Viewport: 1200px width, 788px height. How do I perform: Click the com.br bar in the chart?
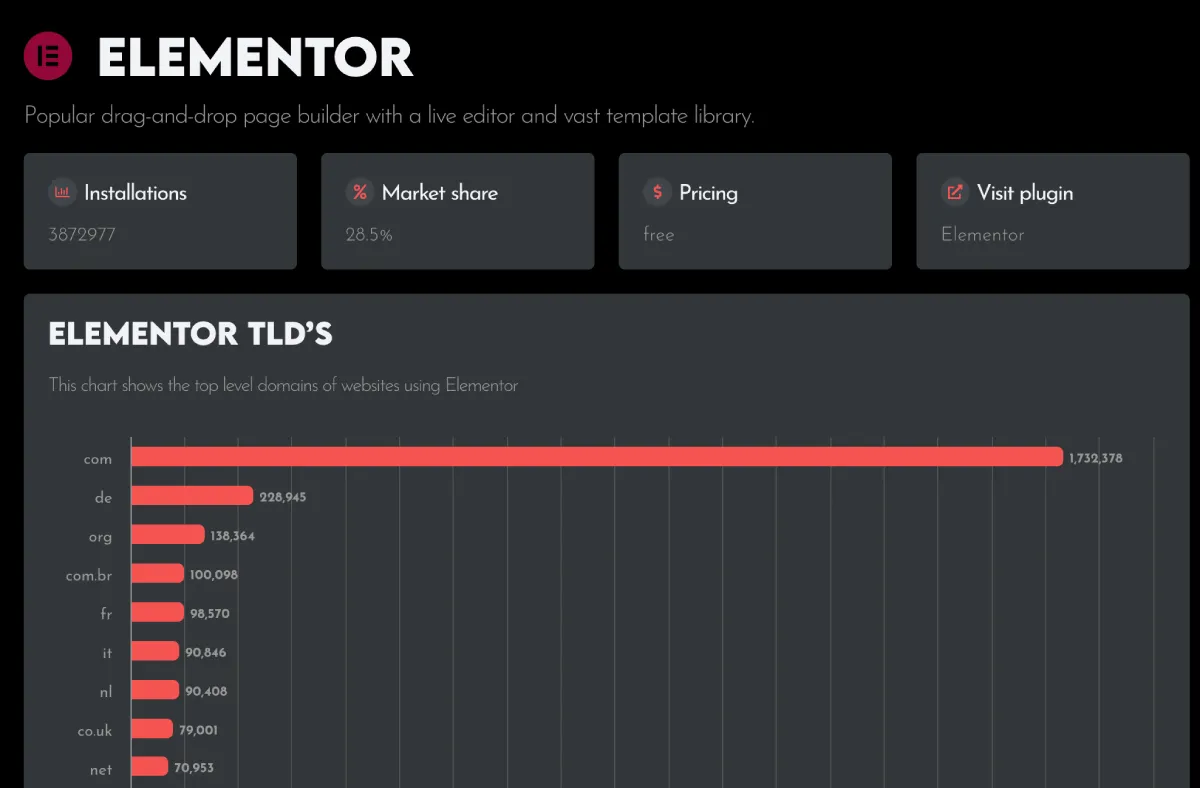[158, 574]
